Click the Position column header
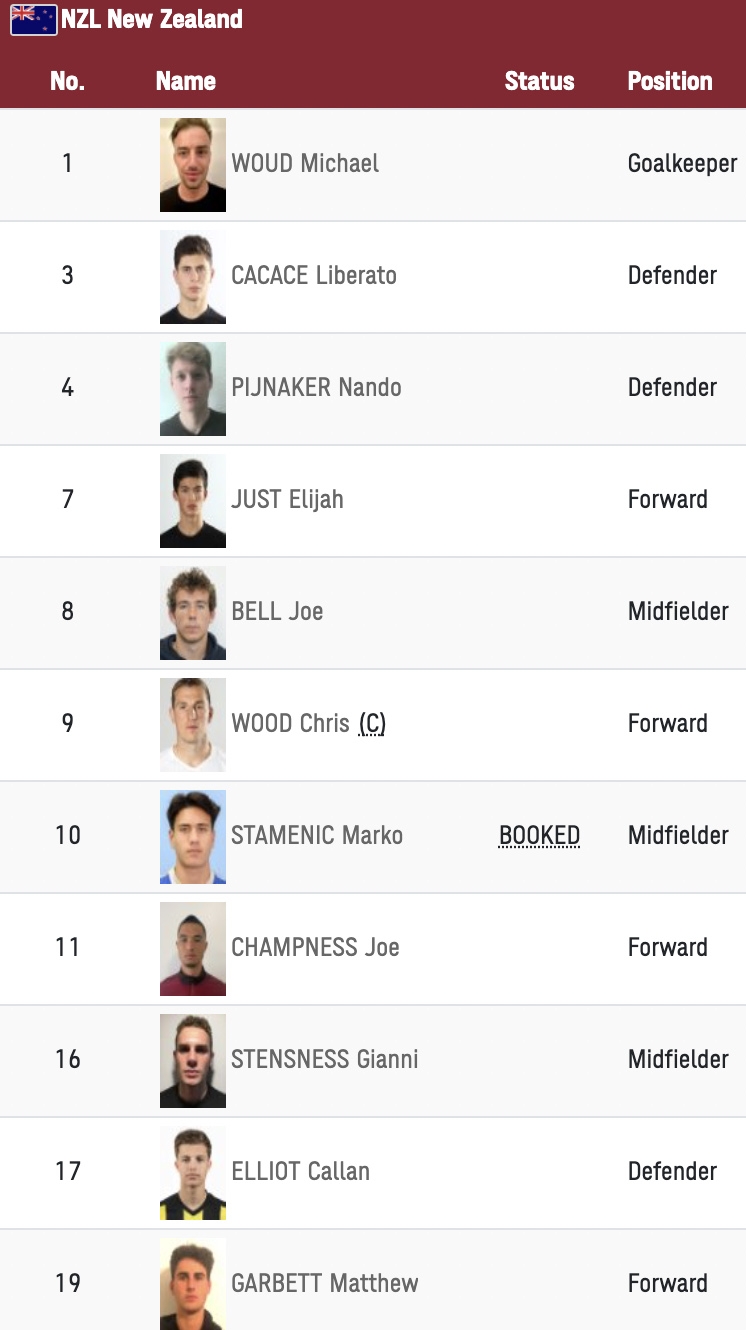Image resolution: width=746 pixels, height=1330 pixels. coord(670,81)
